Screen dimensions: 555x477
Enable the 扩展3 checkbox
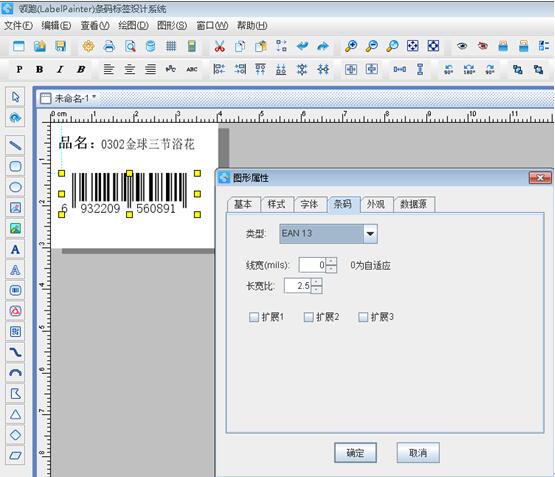[363, 317]
